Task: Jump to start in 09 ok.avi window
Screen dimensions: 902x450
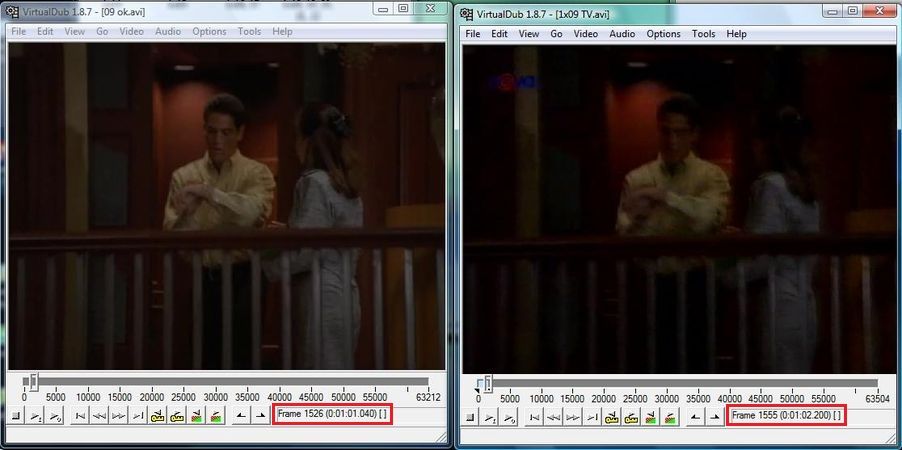Action: click(81, 415)
